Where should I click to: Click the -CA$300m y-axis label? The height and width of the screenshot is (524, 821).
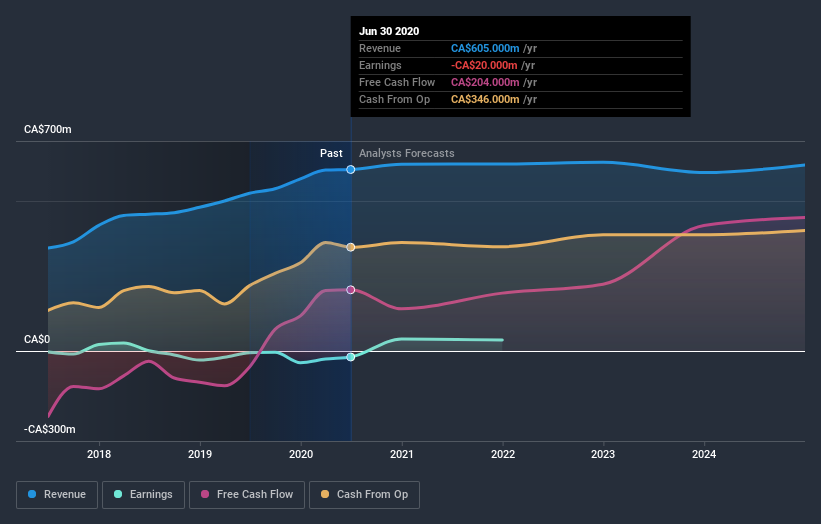[x=50, y=429]
